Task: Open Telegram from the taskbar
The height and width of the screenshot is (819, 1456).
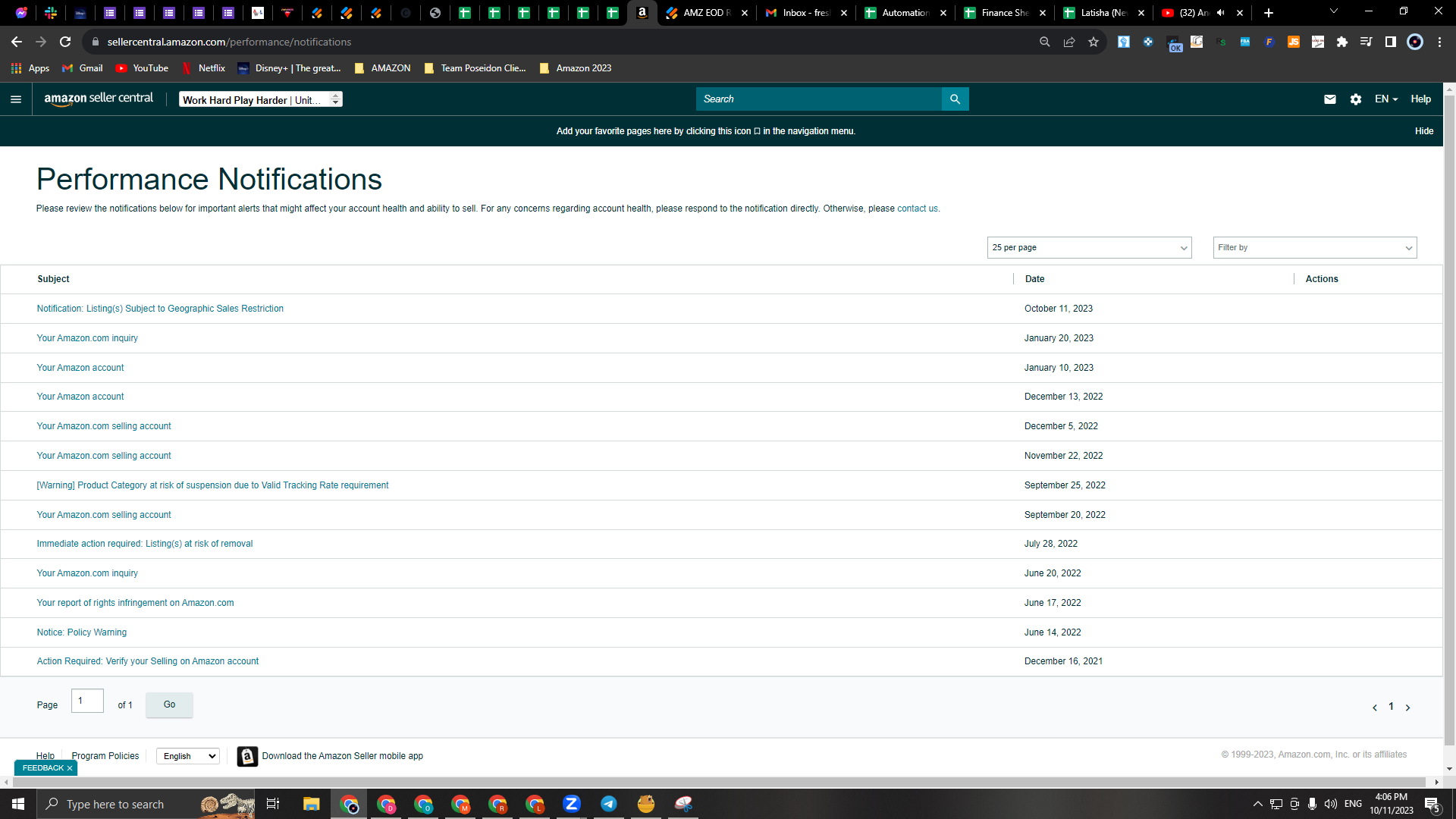Action: pyautogui.click(x=609, y=804)
